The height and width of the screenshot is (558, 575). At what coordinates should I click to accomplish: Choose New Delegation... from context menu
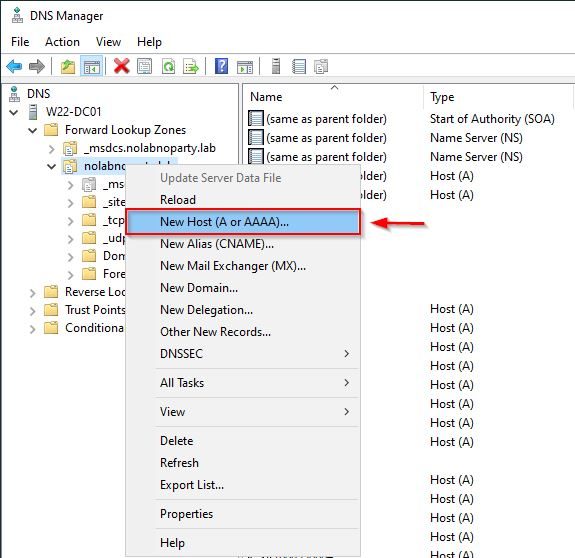(243, 310)
